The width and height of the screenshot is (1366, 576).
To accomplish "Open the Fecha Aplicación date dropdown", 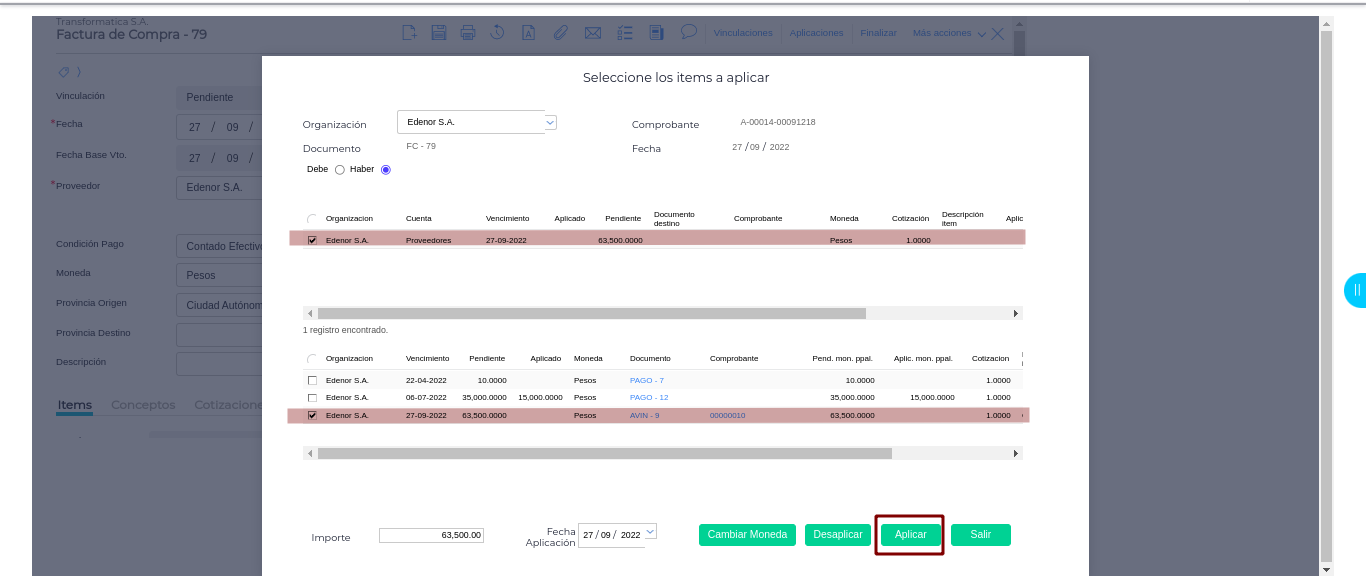I will click(x=650, y=533).
